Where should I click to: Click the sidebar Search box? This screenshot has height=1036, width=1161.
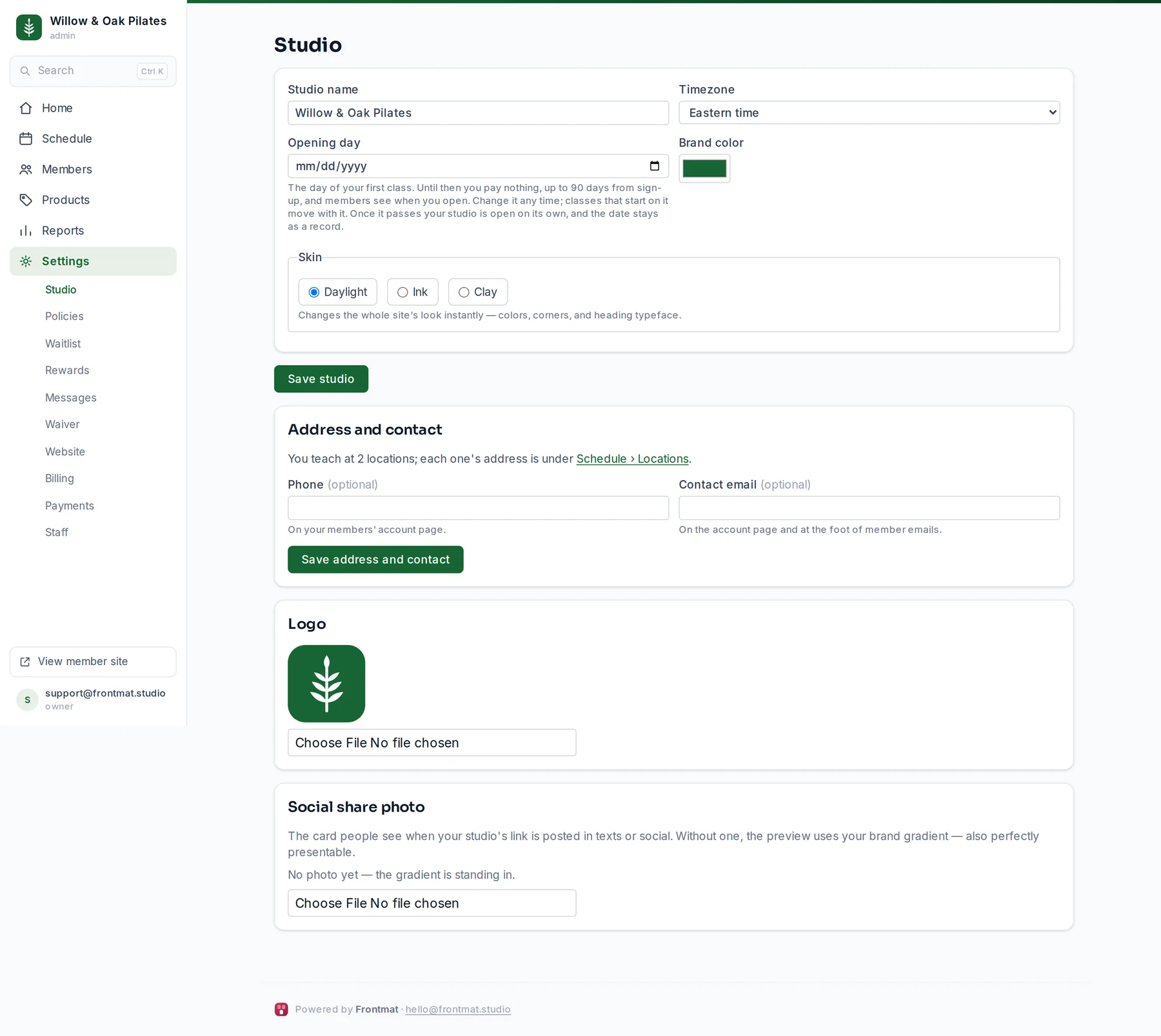click(x=93, y=71)
